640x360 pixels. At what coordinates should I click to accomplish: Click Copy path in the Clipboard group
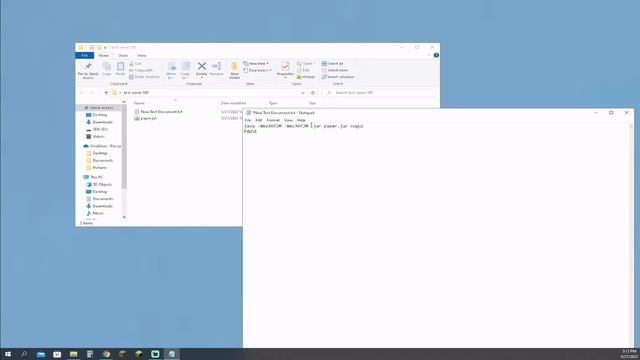141,70
